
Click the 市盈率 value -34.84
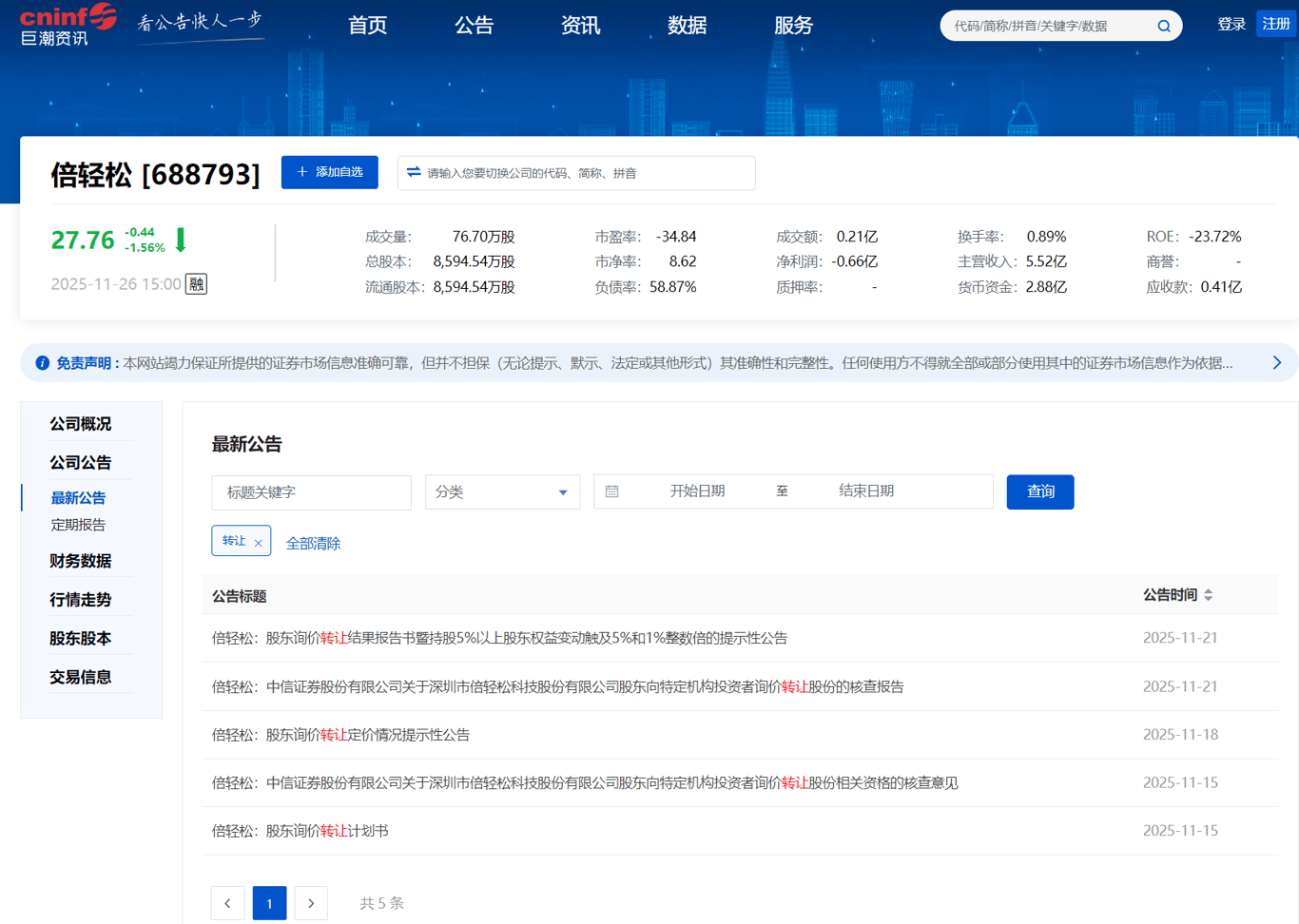pos(676,237)
